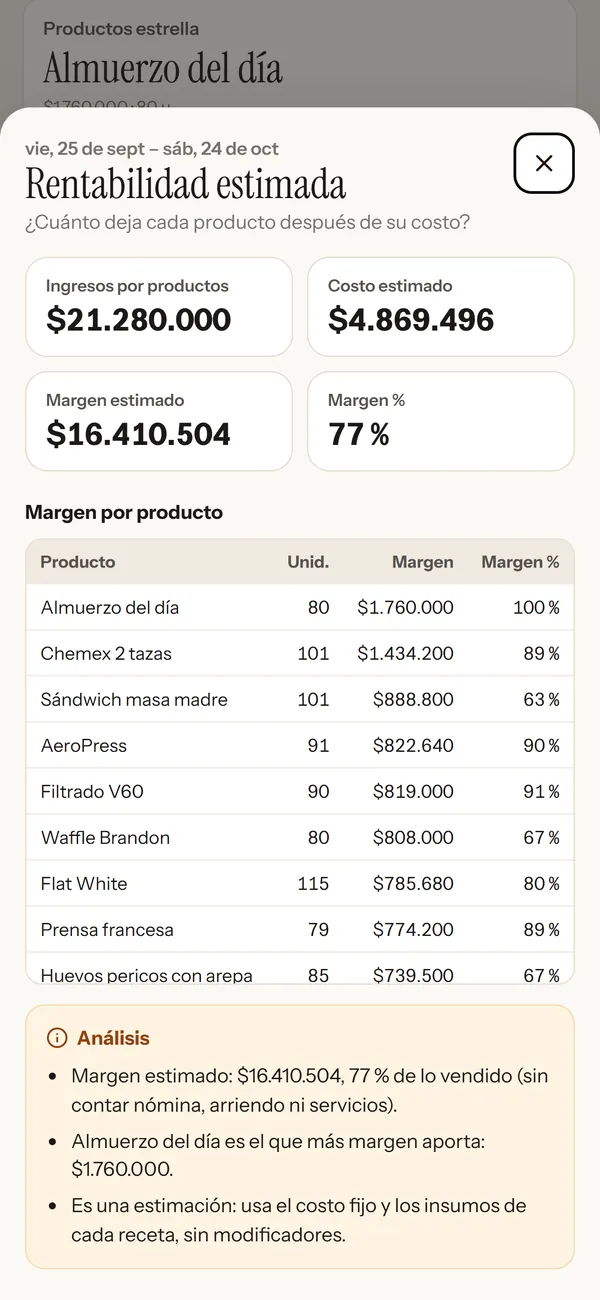600x1300 pixels.
Task: Click the 63 % margin cell
Action: [541, 700]
